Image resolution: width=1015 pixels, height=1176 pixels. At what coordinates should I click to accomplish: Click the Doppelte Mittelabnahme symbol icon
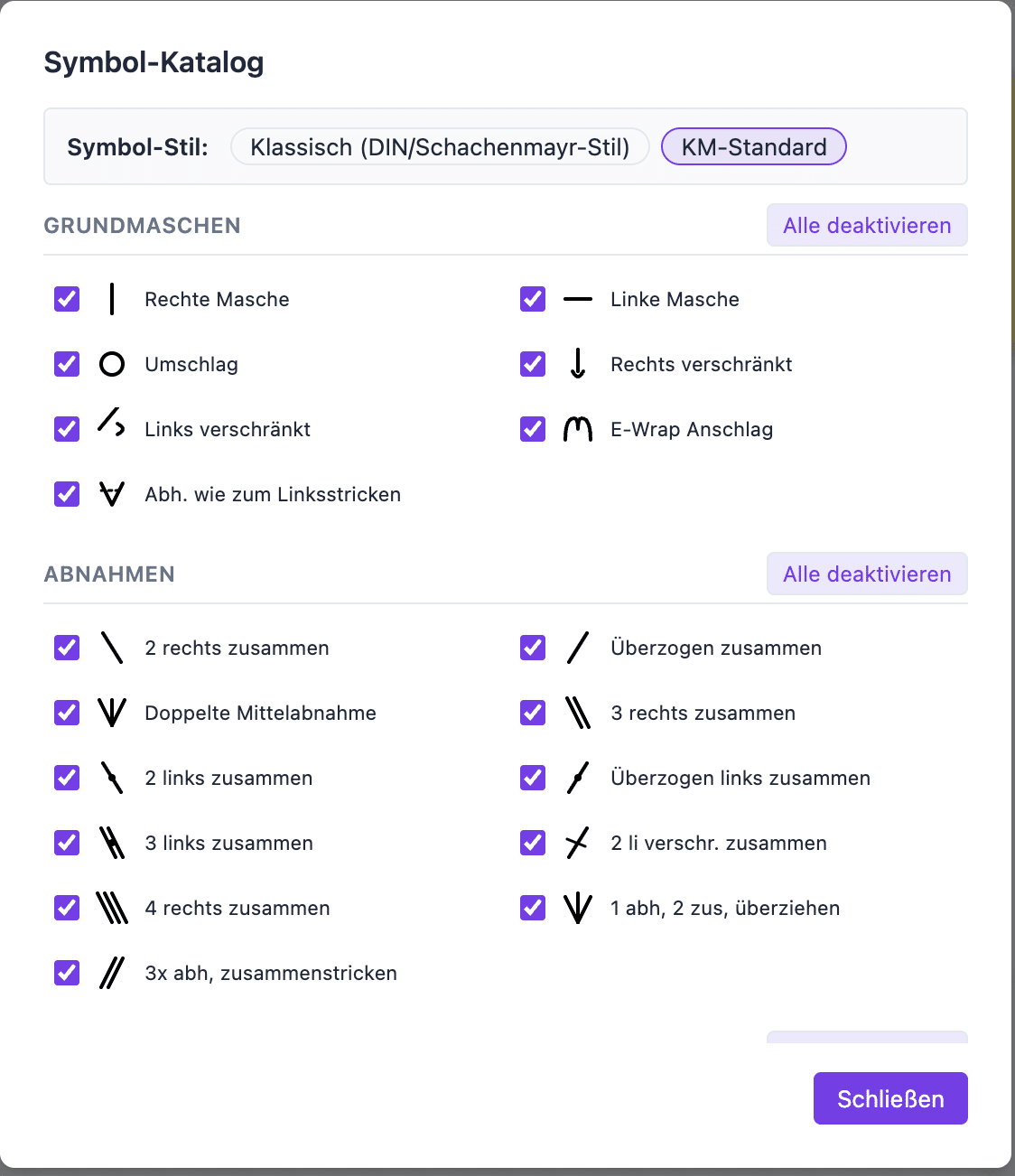click(112, 713)
